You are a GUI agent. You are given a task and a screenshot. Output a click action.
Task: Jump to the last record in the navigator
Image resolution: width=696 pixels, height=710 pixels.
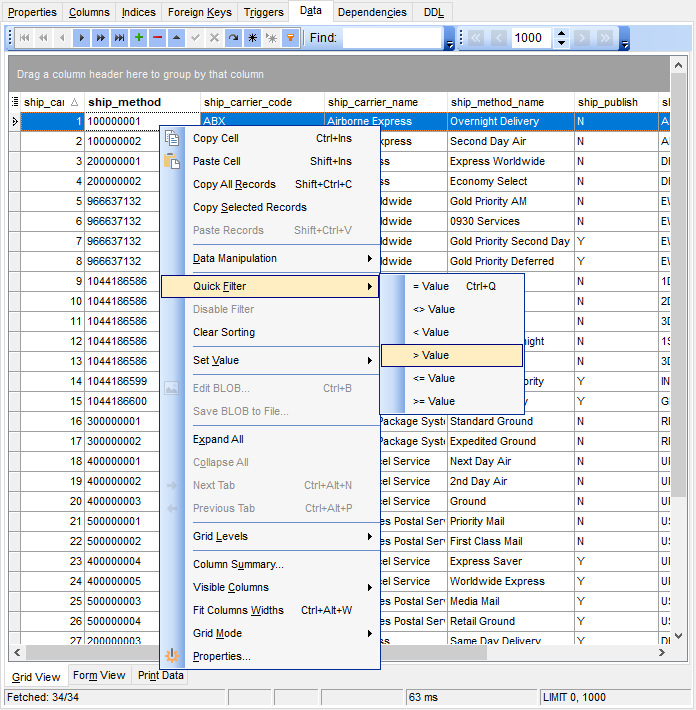pyautogui.click(x=120, y=38)
